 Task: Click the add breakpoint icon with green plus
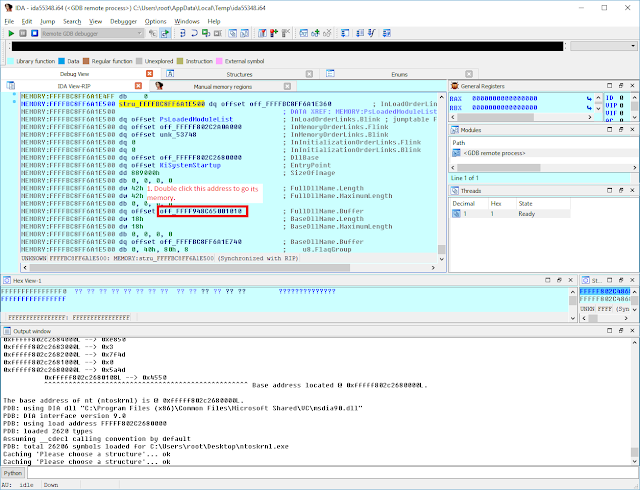pos(274,33)
